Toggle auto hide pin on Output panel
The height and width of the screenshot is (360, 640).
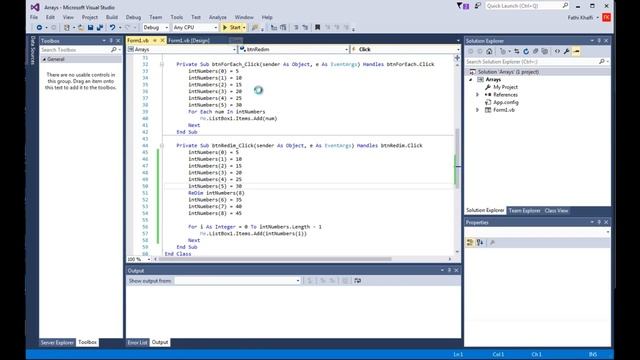[x=449, y=271]
